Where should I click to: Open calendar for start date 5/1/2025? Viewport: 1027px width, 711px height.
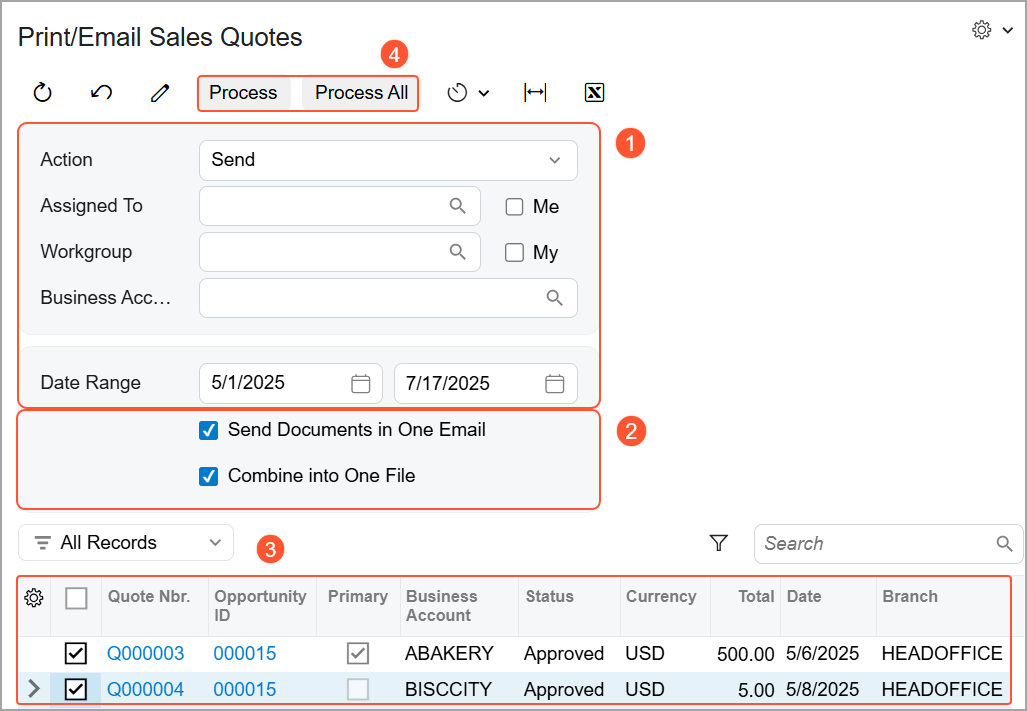(361, 383)
